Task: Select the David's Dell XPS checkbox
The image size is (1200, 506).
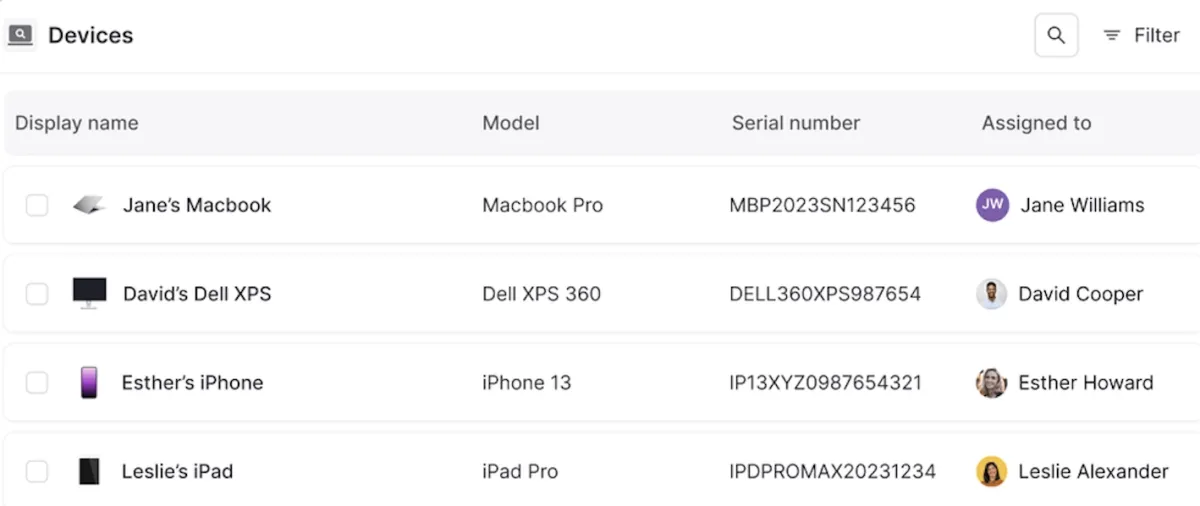Action: [x=37, y=294]
